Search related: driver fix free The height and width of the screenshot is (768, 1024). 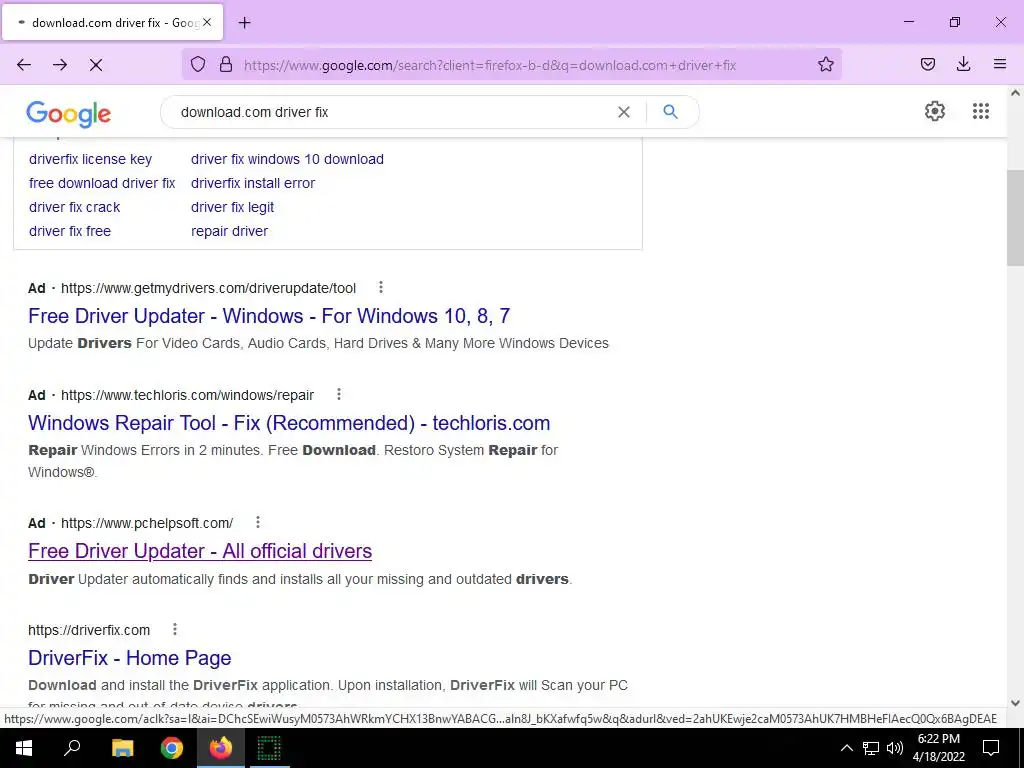coord(70,231)
